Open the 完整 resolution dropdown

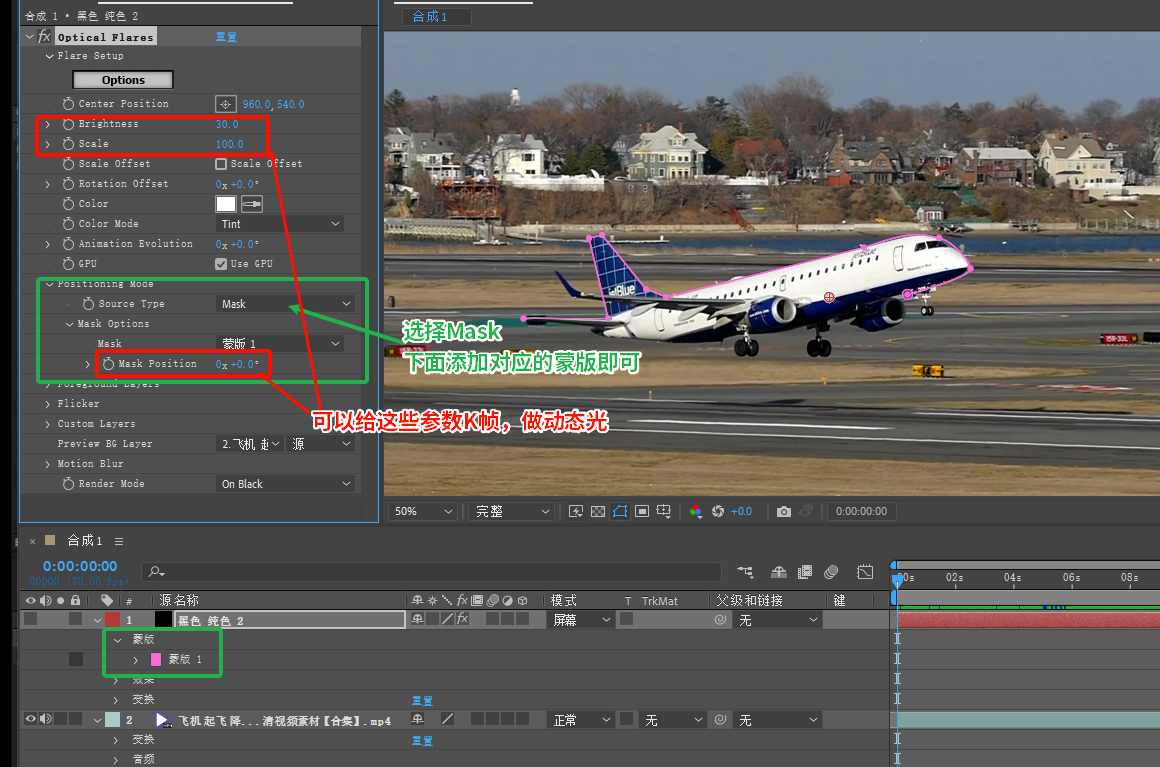point(512,511)
